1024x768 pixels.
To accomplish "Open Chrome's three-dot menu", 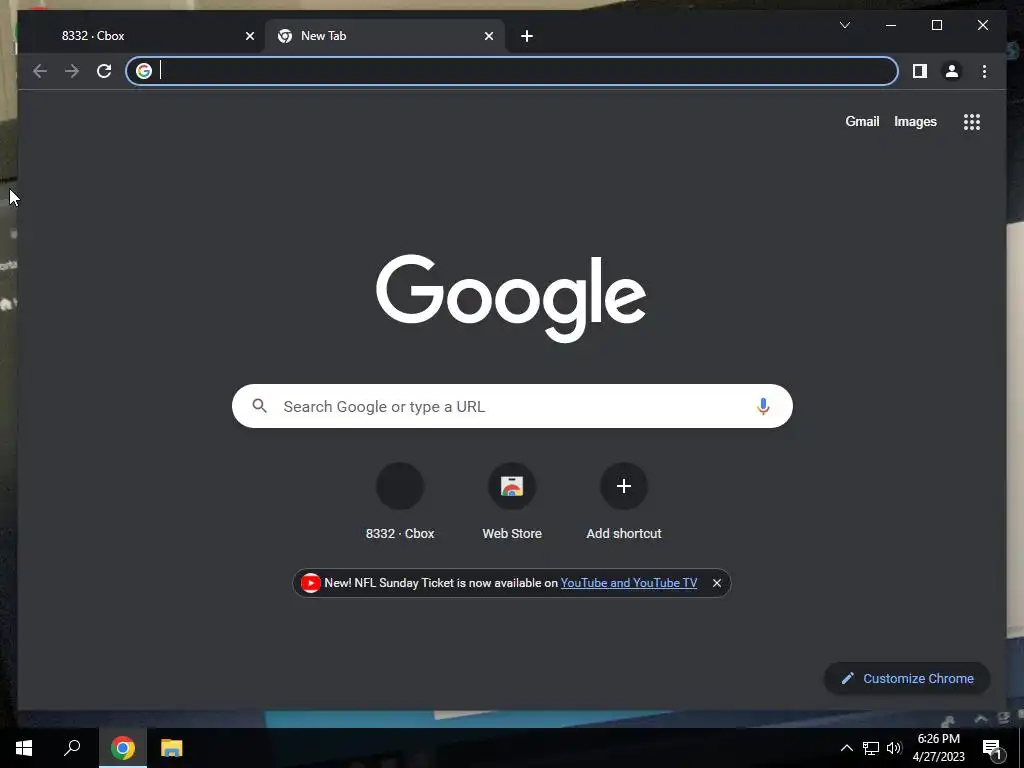I will pos(984,71).
